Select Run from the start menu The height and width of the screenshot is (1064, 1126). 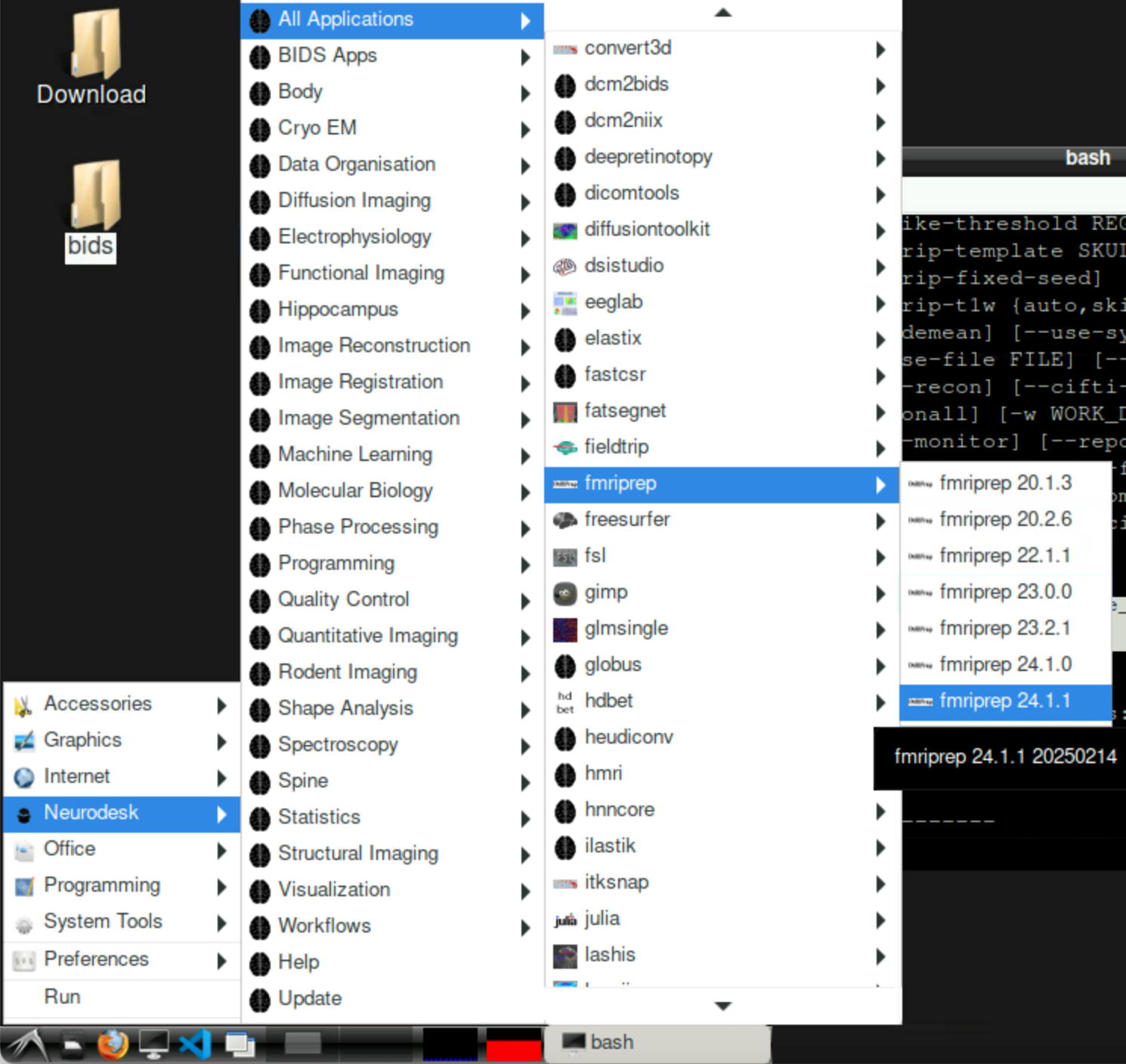[x=122, y=998]
